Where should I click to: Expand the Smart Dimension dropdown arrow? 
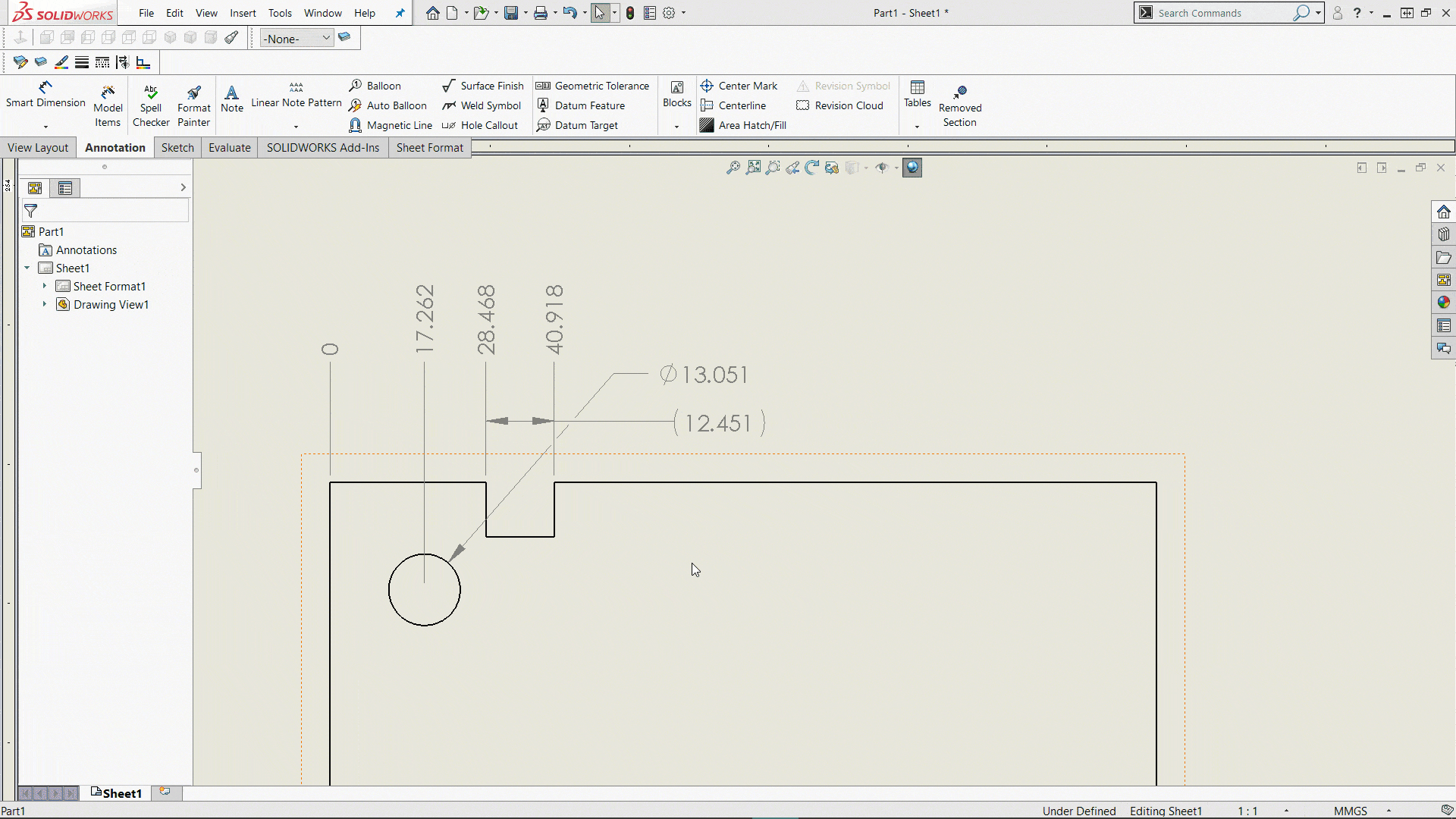click(x=45, y=127)
